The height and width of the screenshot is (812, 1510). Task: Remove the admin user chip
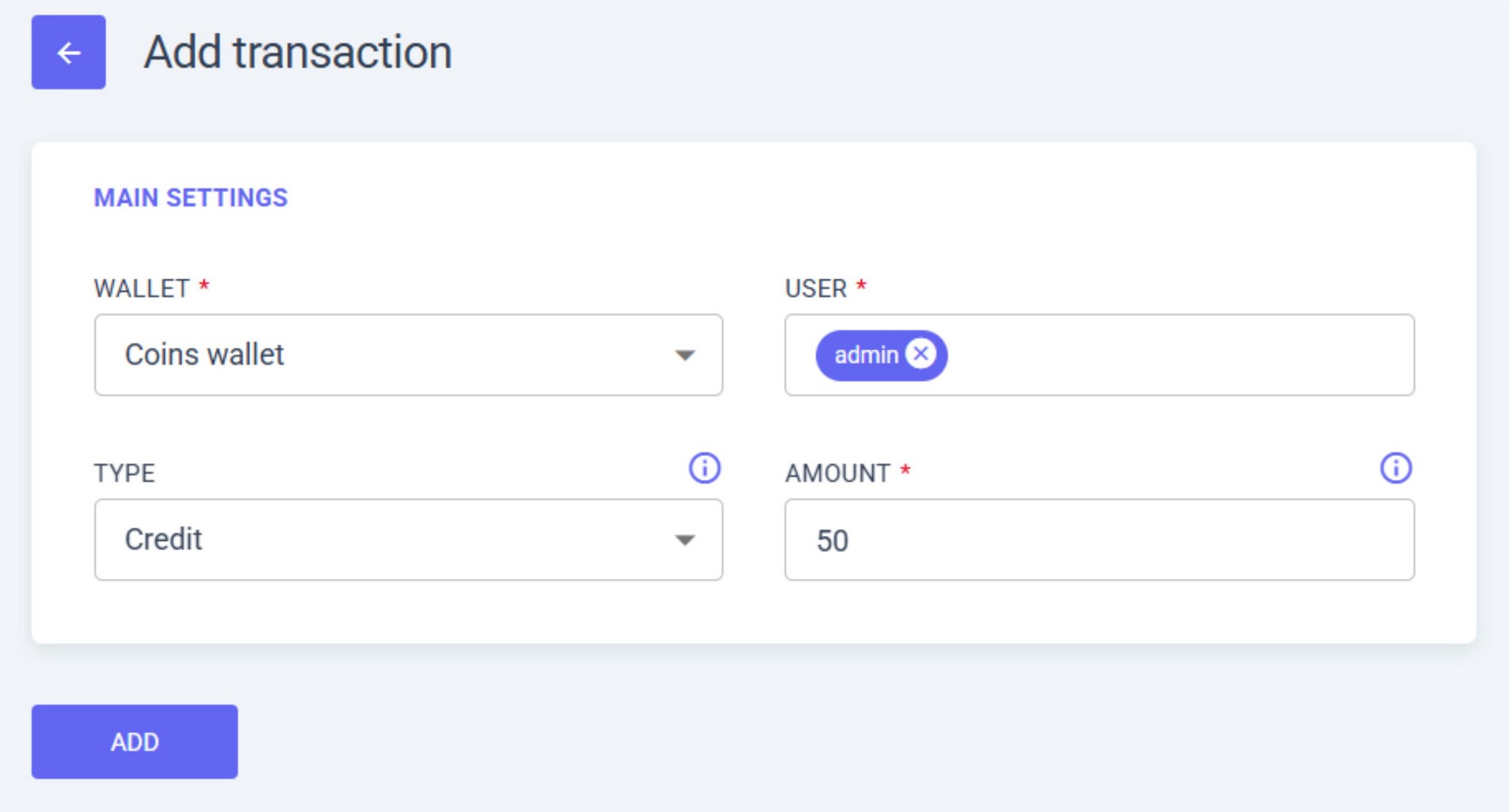tap(921, 355)
